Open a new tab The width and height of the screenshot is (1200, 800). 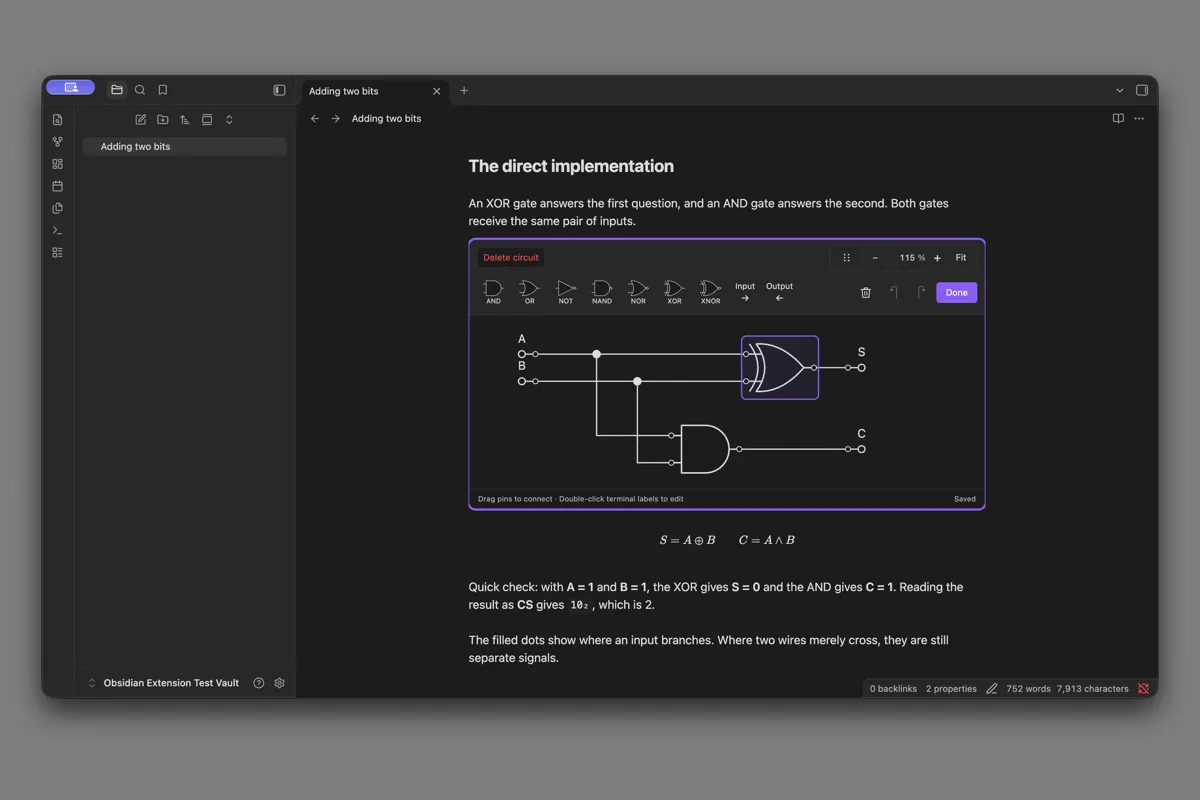[464, 91]
